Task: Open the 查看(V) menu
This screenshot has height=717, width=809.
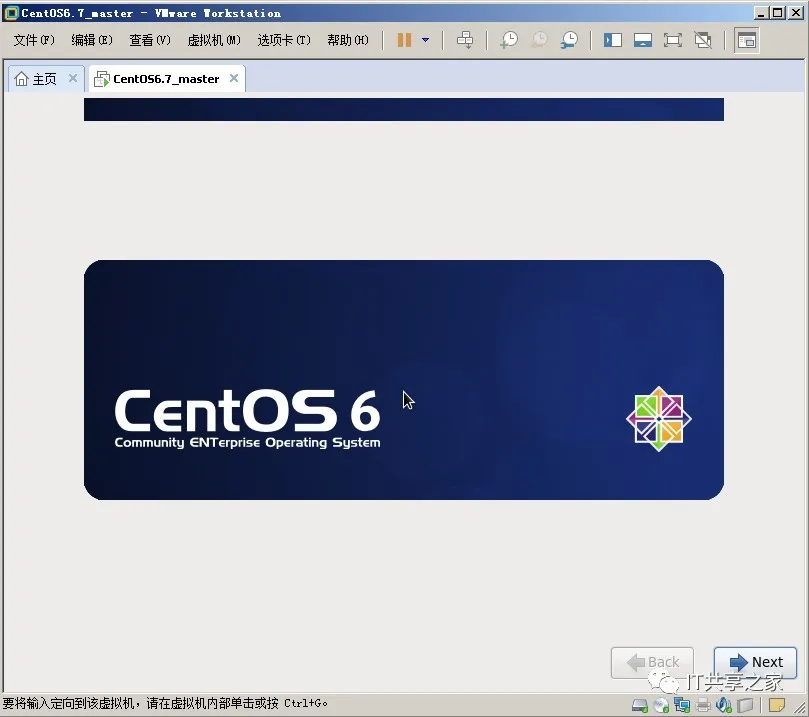Action: click(150, 40)
